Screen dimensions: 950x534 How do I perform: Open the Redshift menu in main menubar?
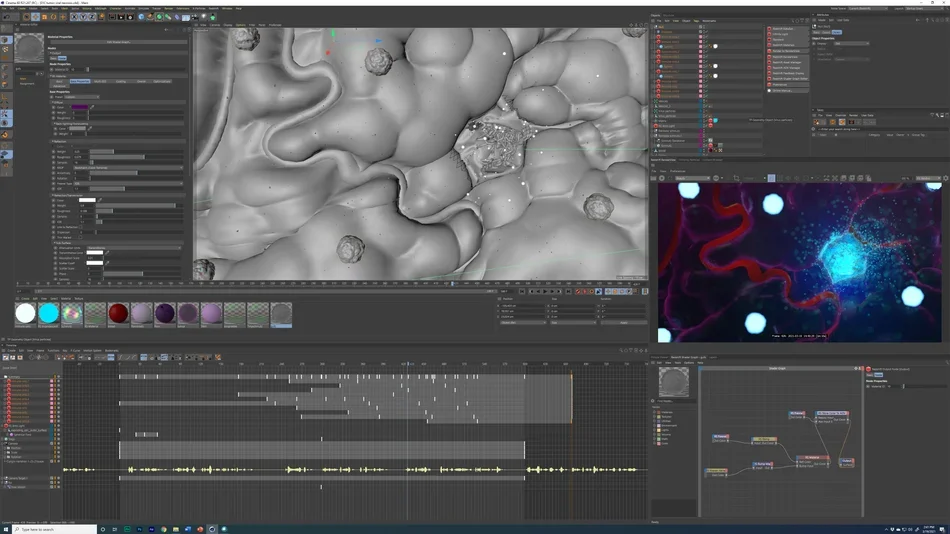pyautogui.click(x=212, y=8)
